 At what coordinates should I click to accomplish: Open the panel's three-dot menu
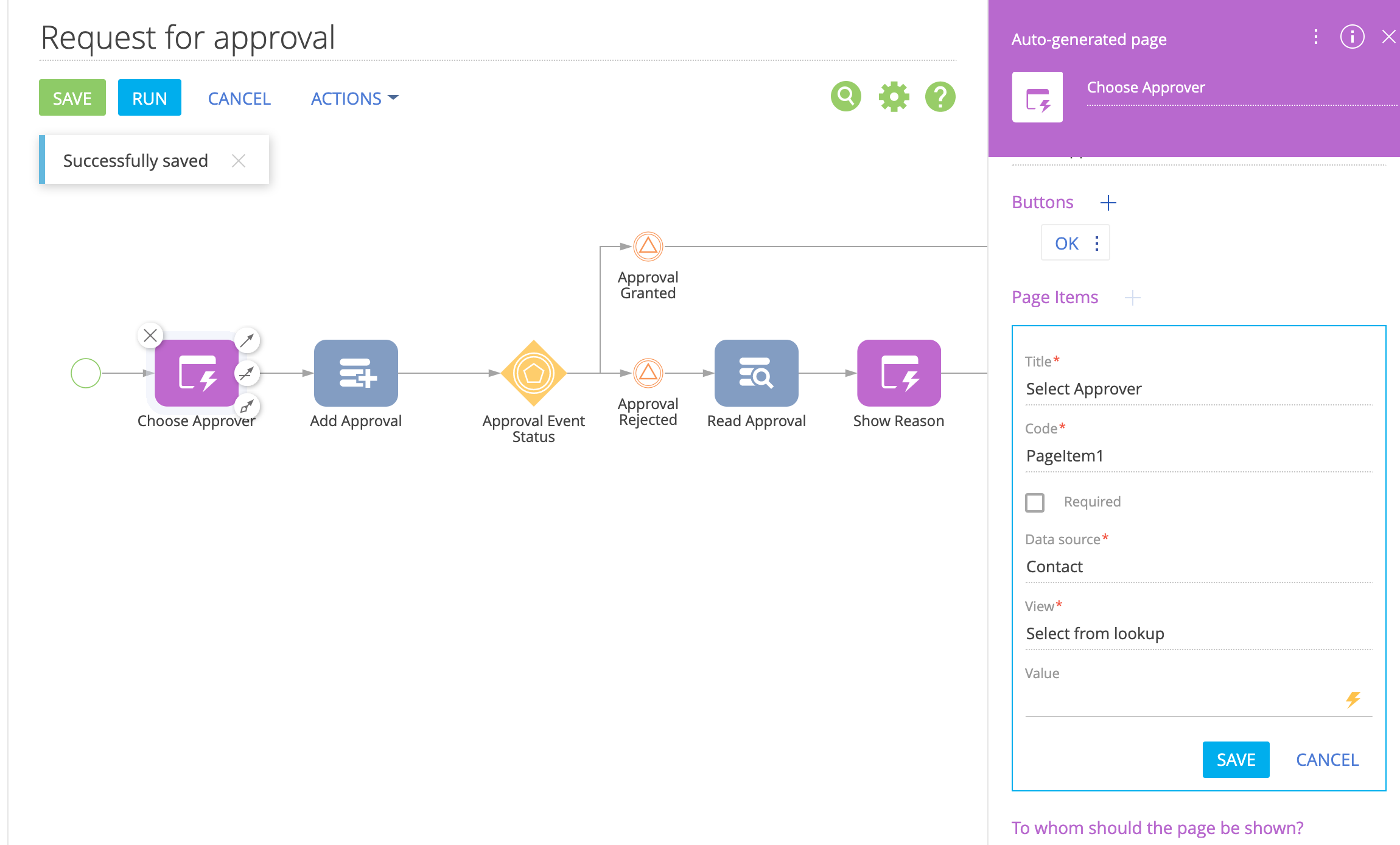[x=1316, y=37]
